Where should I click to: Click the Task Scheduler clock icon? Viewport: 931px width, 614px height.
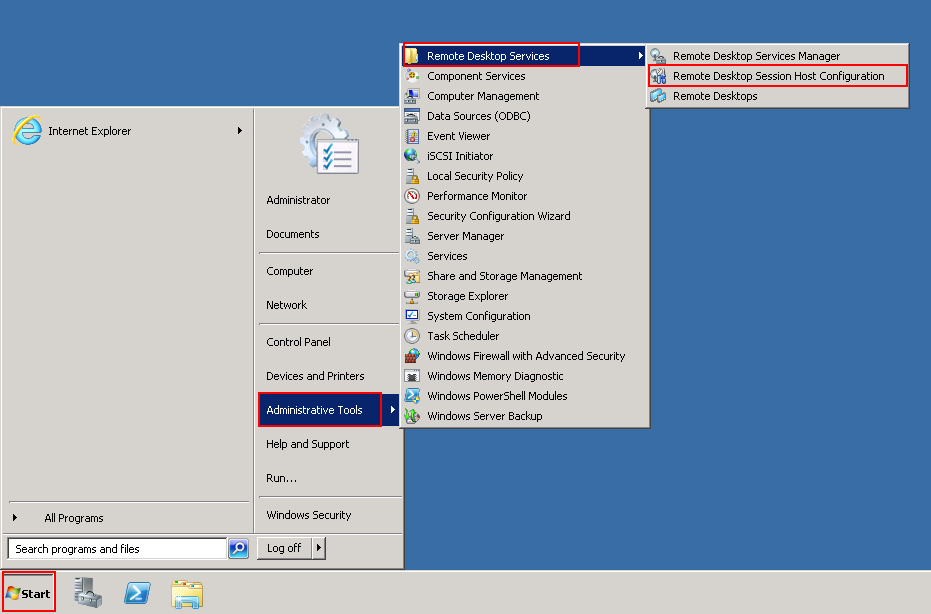[x=412, y=336]
